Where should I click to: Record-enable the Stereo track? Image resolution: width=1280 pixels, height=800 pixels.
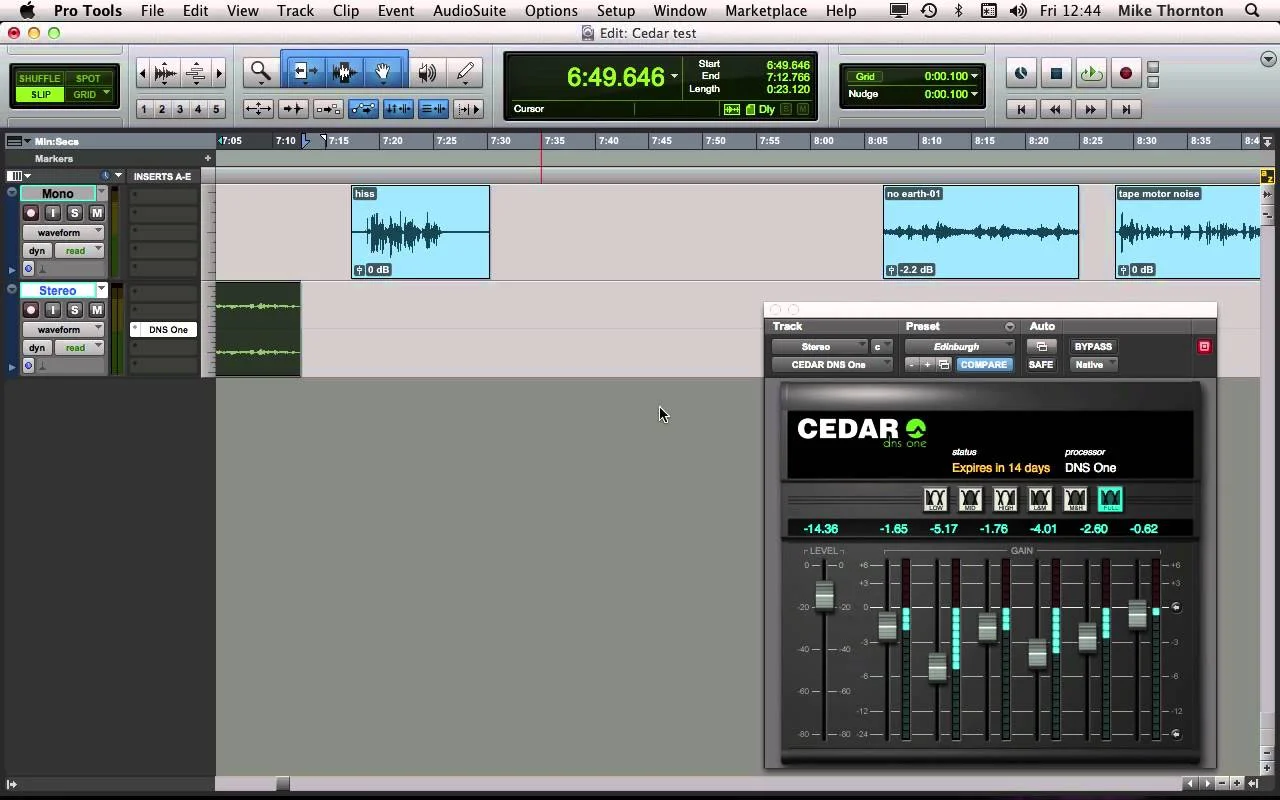[31, 310]
